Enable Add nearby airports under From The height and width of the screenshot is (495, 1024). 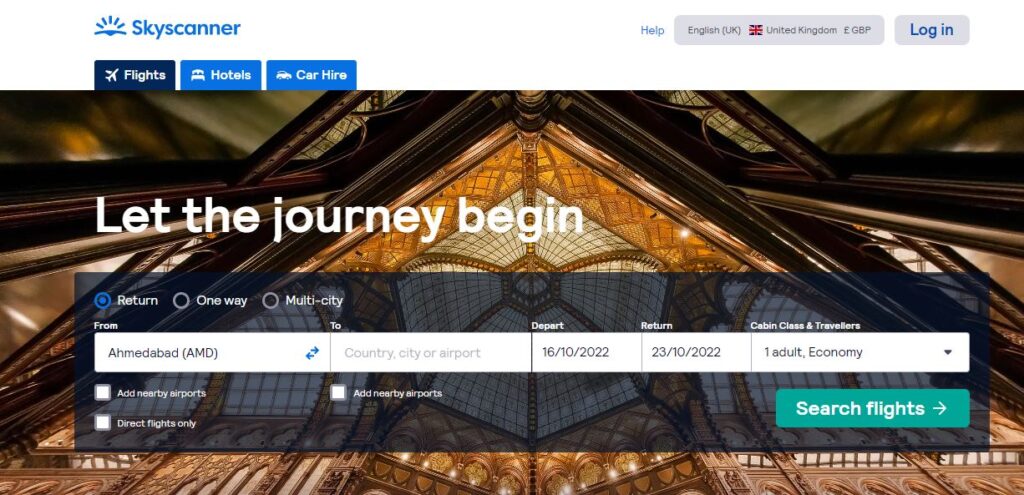[103, 392]
